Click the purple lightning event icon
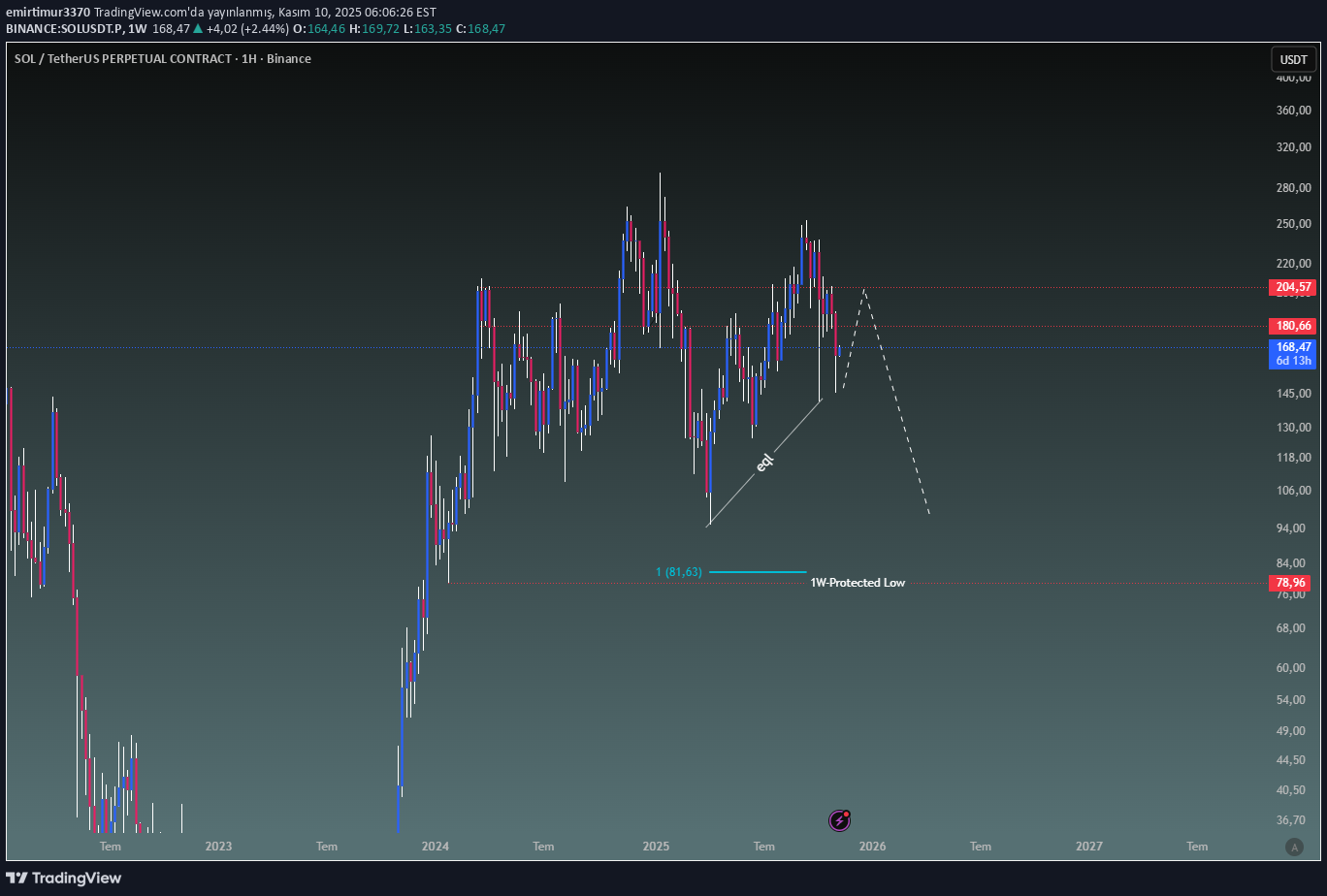The image size is (1327, 896). tap(840, 821)
